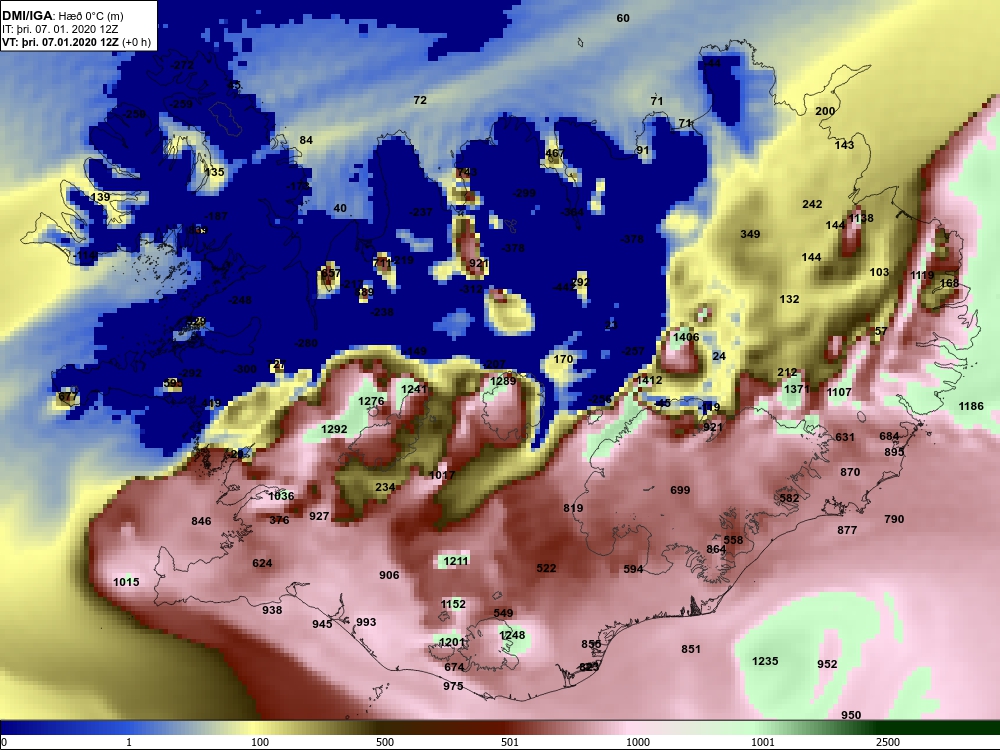
Task: Click the map value 139 in the northwest
Action: (100, 198)
